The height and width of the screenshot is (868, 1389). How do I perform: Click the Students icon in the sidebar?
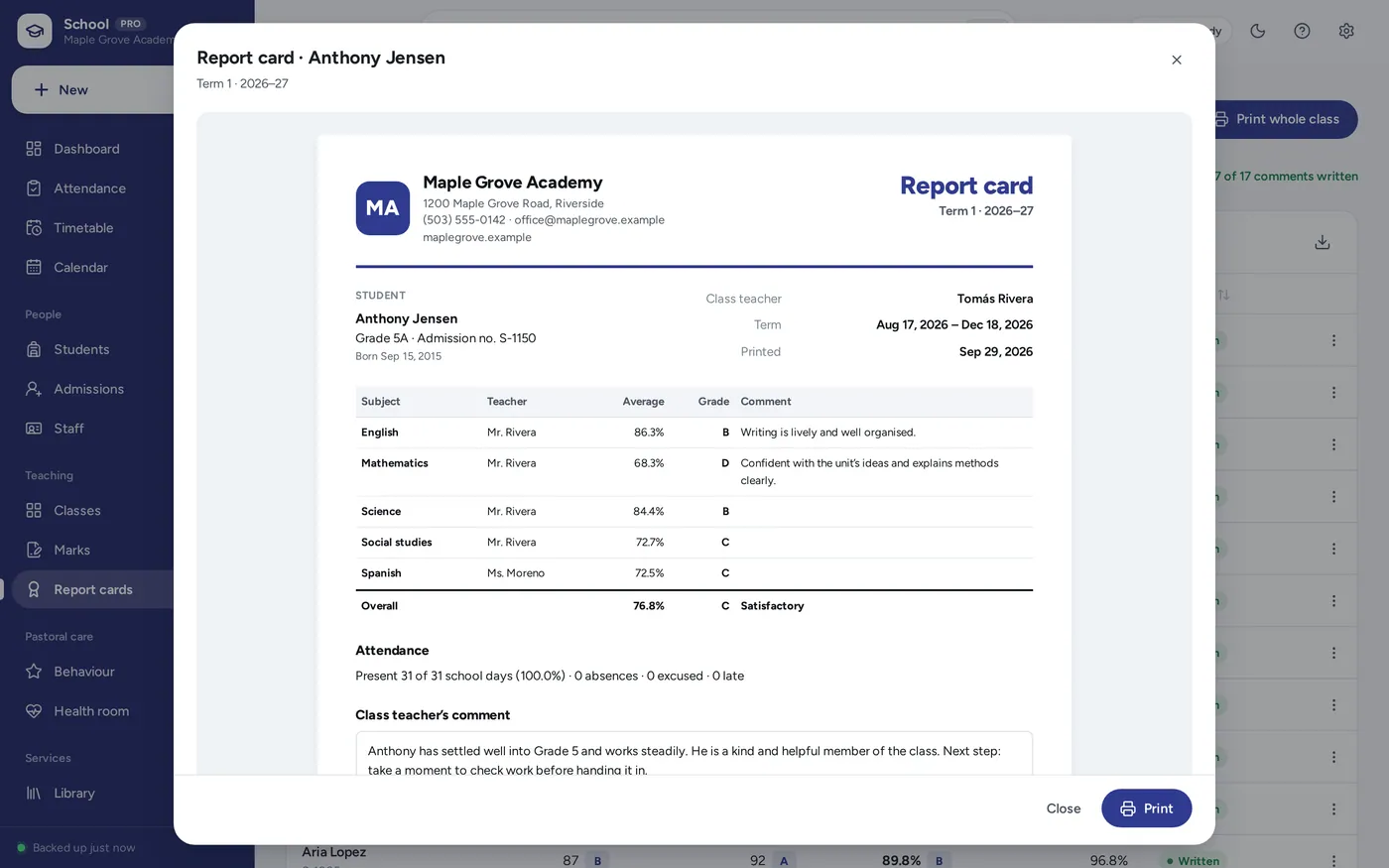[34, 349]
